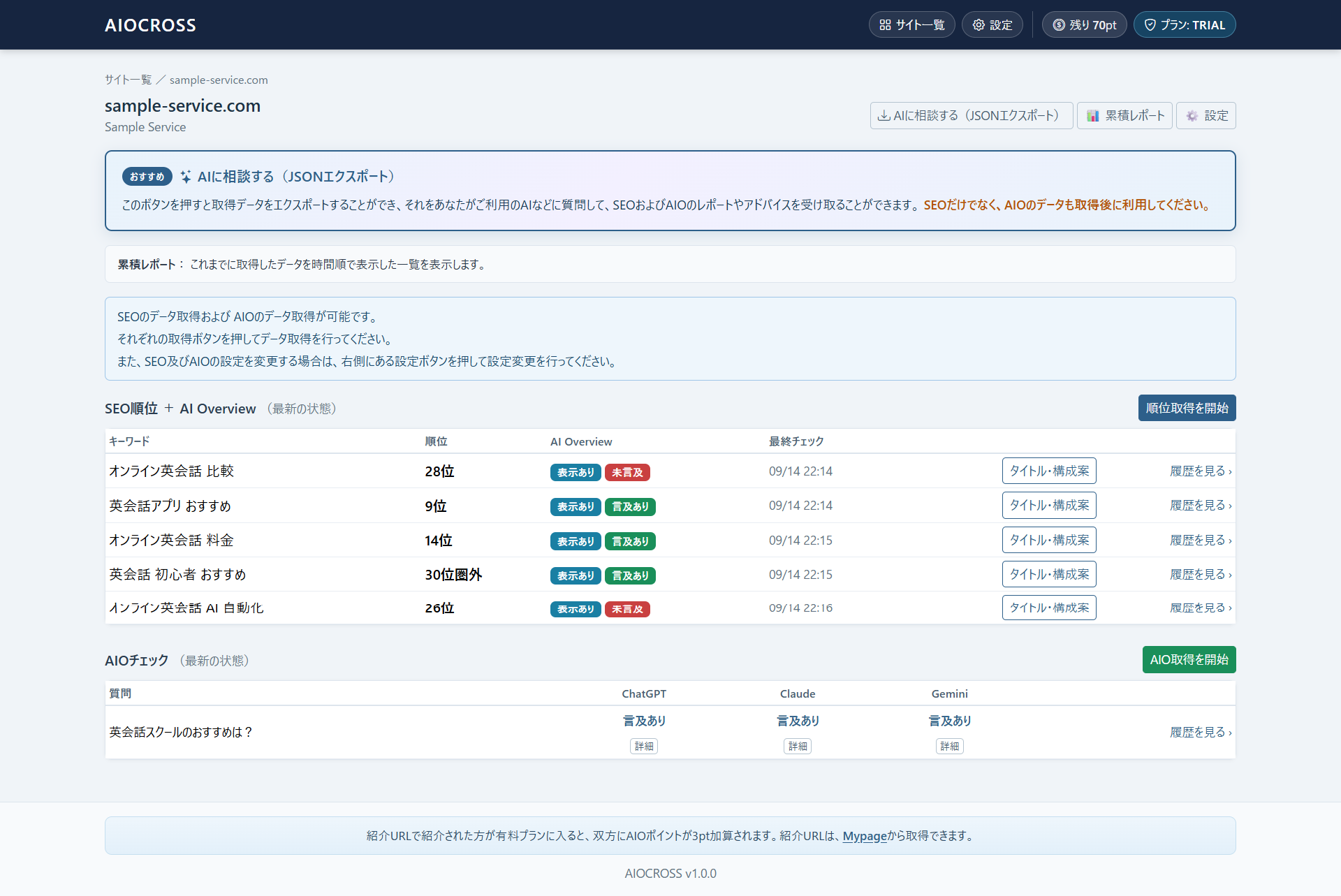Open the AIOCROSS logo home link

pyautogui.click(x=150, y=25)
